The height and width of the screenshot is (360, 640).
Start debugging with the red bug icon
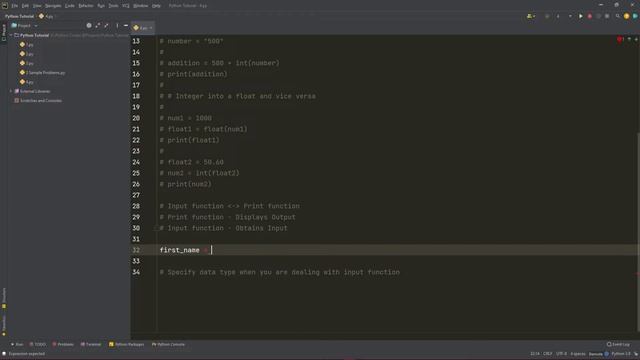[x=589, y=16]
